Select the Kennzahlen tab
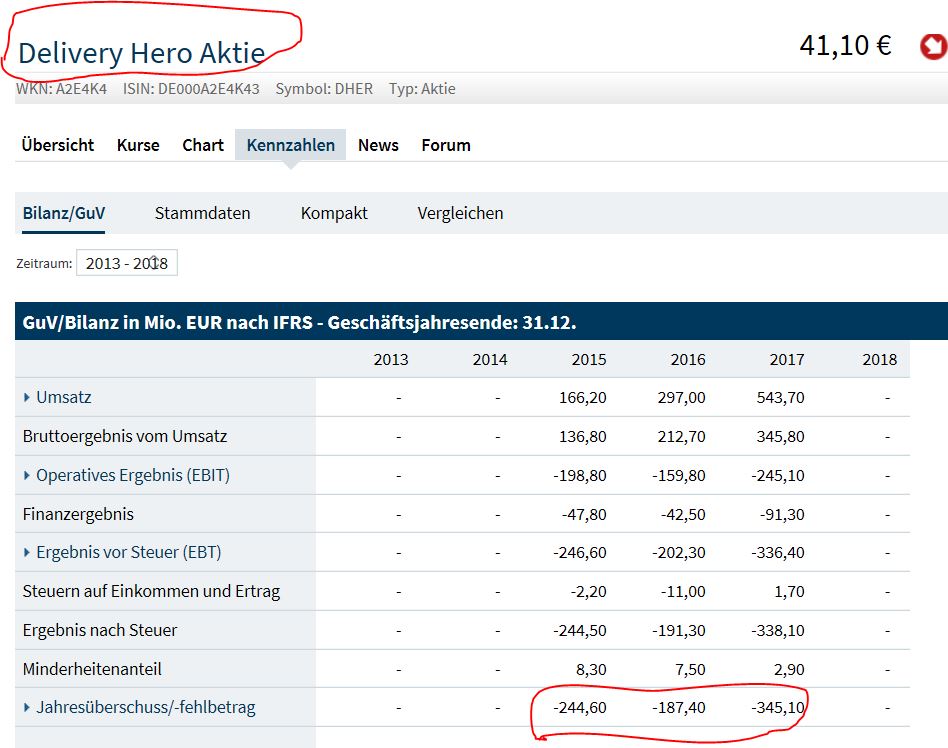The image size is (948, 748). click(x=291, y=145)
